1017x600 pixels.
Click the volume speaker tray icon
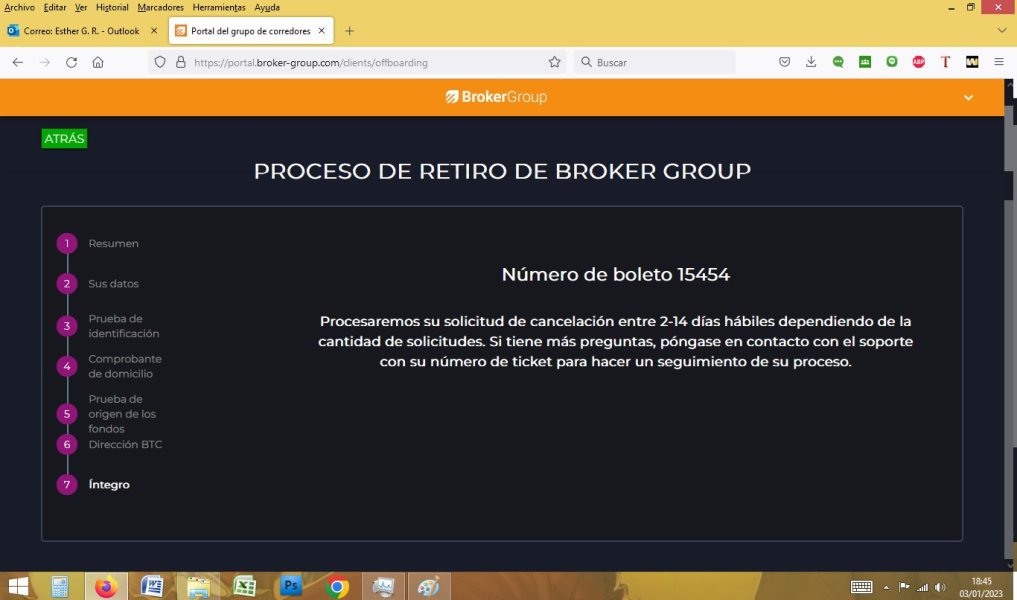click(940, 588)
